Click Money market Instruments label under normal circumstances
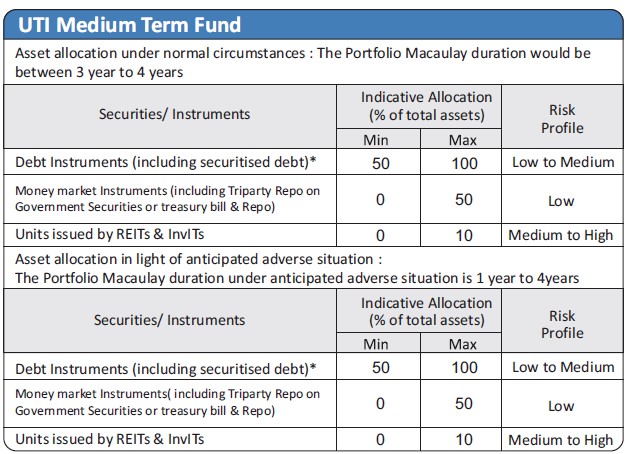 168,200
